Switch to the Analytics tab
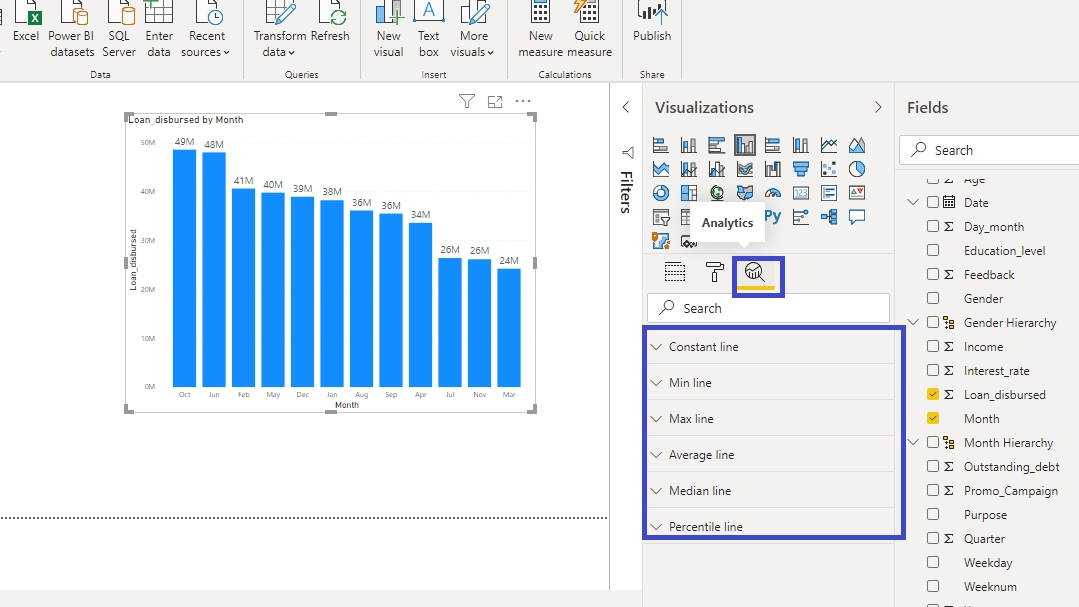This screenshot has width=1079, height=607. coord(755,273)
